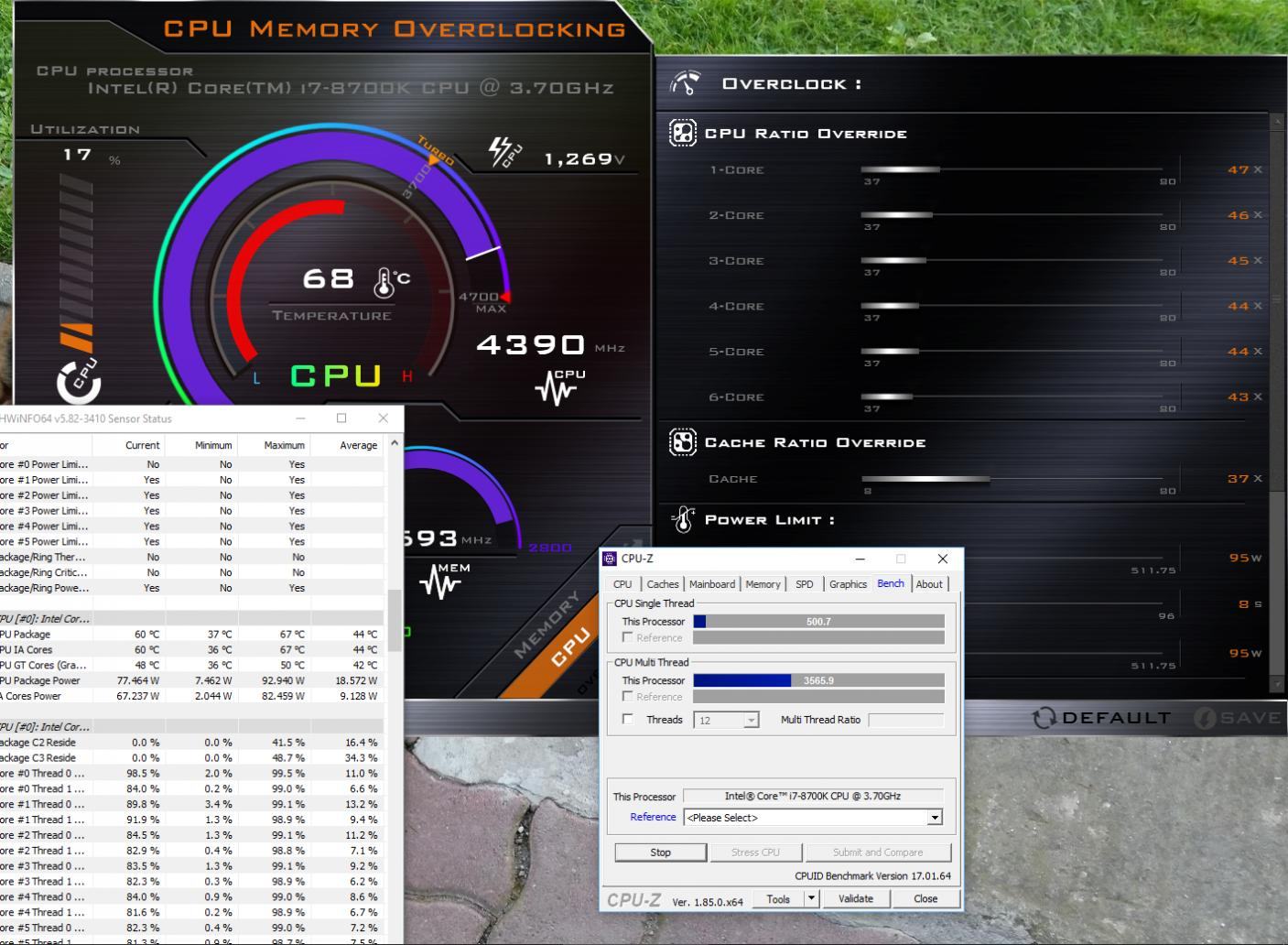This screenshot has width=1288, height=945.
Task: Click the orange CPU tab beside MEMORY
Action: [571, 647]
